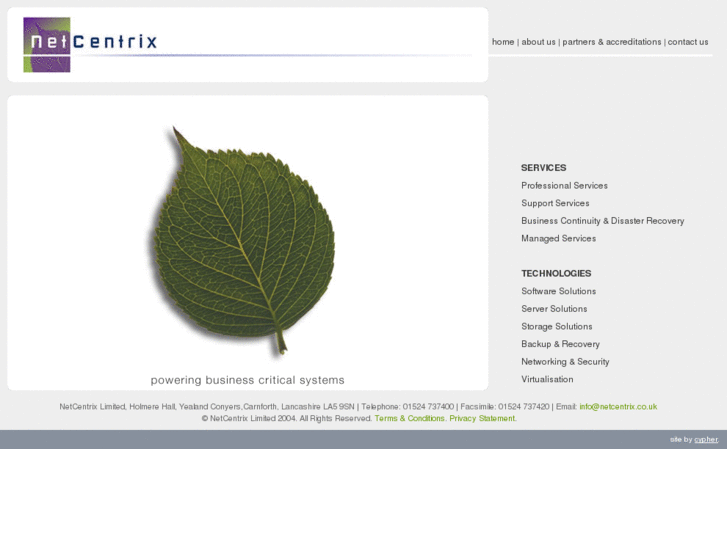Click the NetCentrix logo

click(90, 45)
